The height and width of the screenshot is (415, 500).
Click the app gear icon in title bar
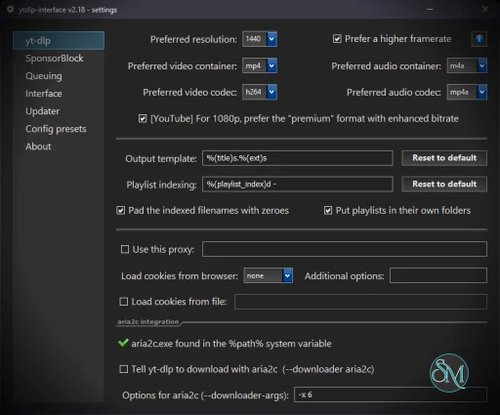pyautogui.click(x=10, y=9)
